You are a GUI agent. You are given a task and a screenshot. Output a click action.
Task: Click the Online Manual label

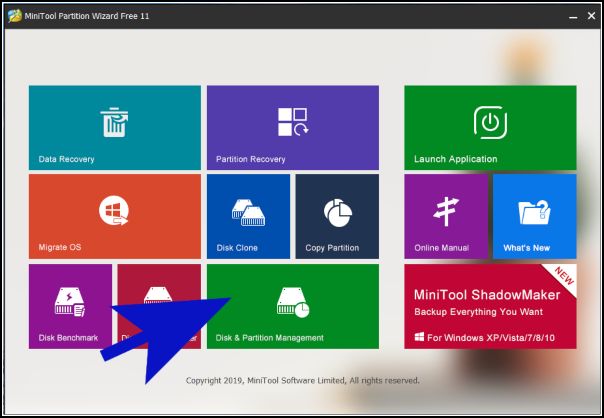point(441,248)
